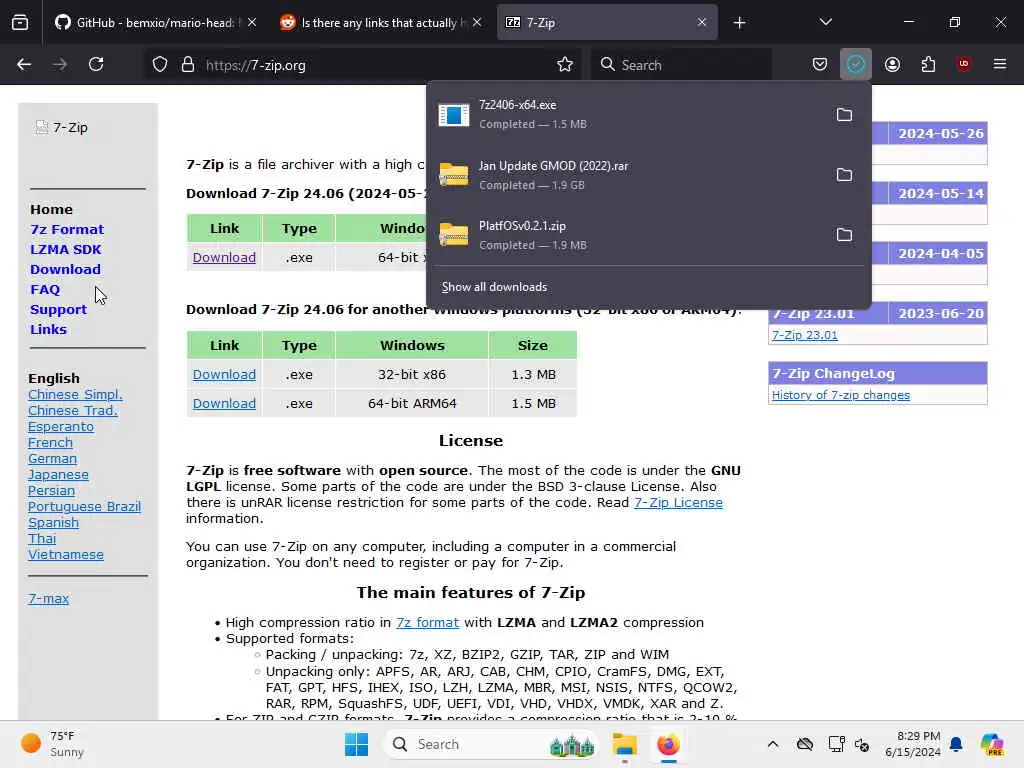Viewport: 1024px width, 768px height.
Task: Show 7z2406-x64.exe in folder
Action: pos(844,115)
